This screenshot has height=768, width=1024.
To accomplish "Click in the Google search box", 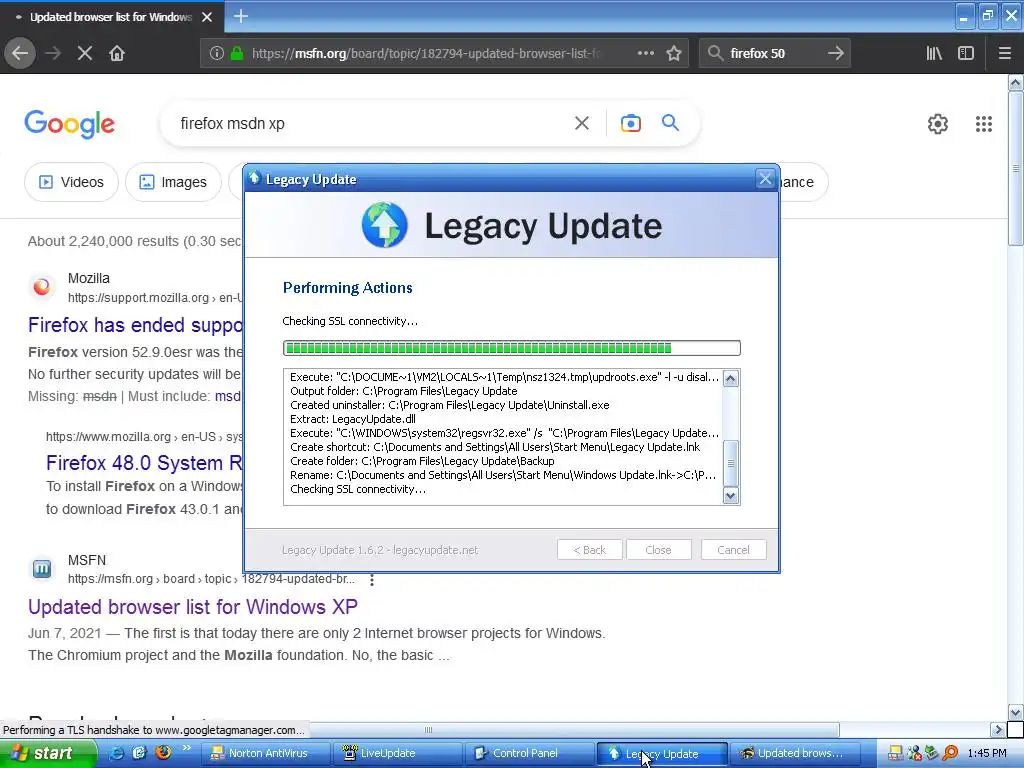I will 372,123.
